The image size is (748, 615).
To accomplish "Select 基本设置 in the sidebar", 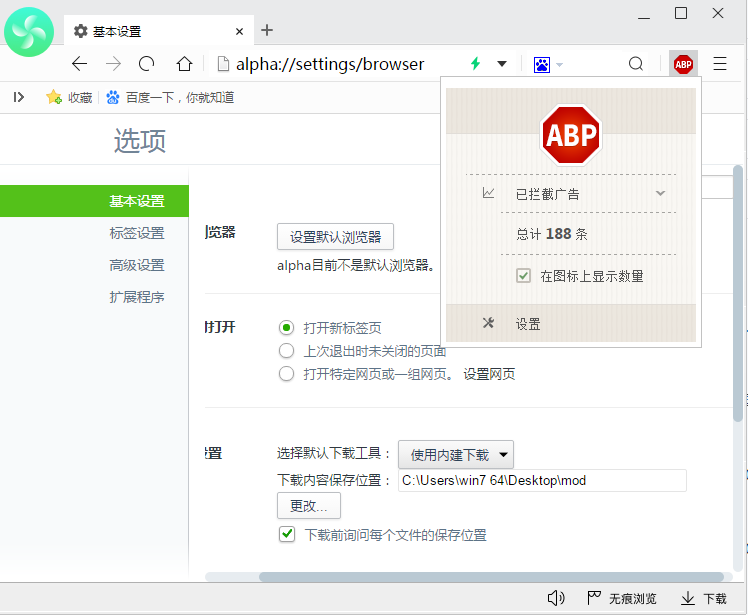I will coord(94,201).
